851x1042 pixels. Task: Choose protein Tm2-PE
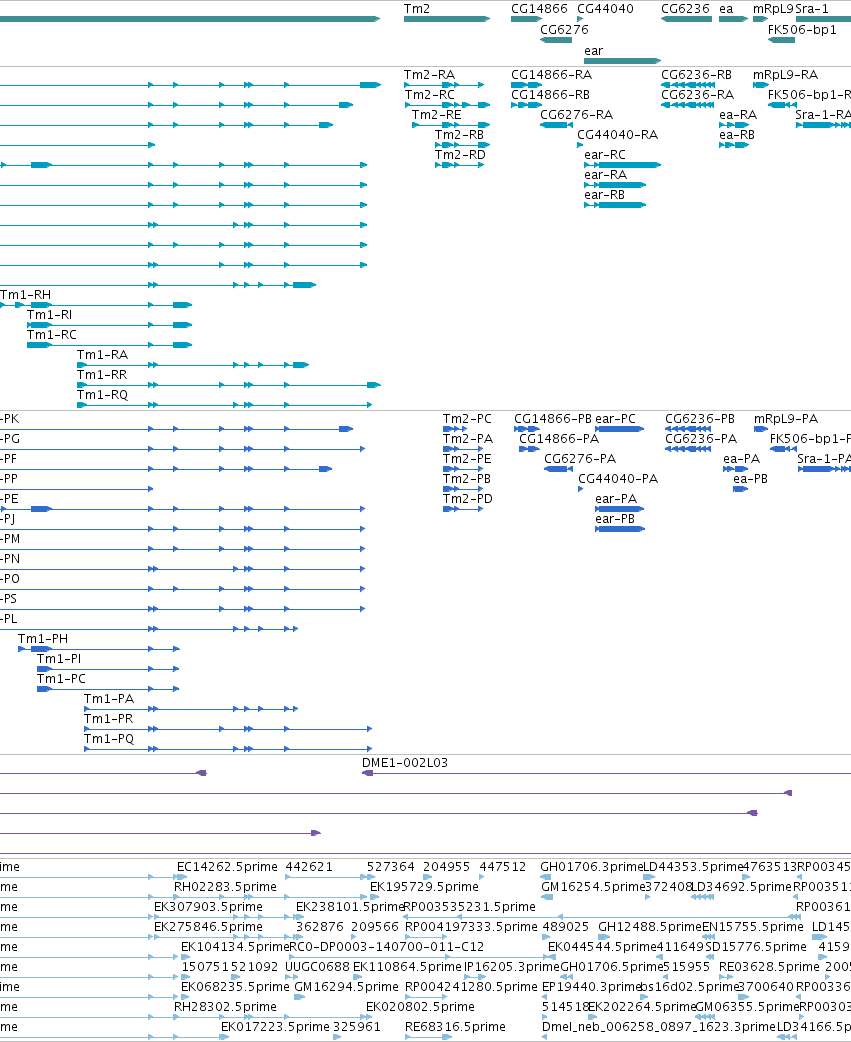coord(467,459)
